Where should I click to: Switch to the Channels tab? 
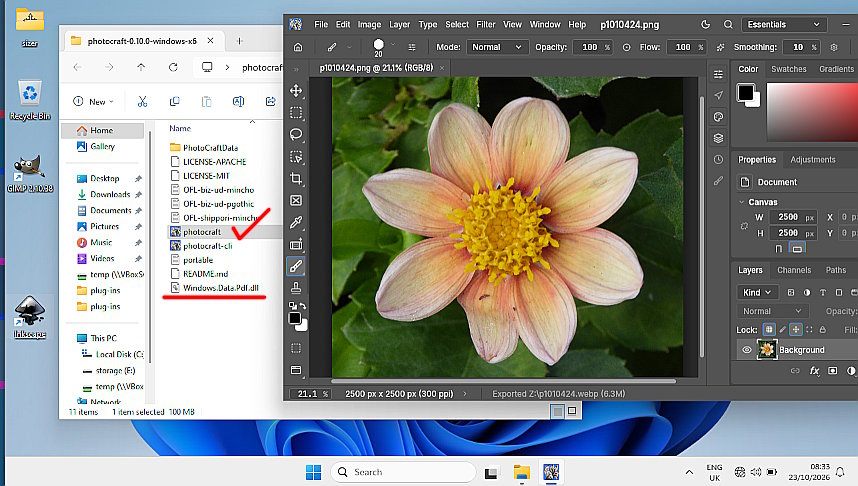click(x=794, y=270)
